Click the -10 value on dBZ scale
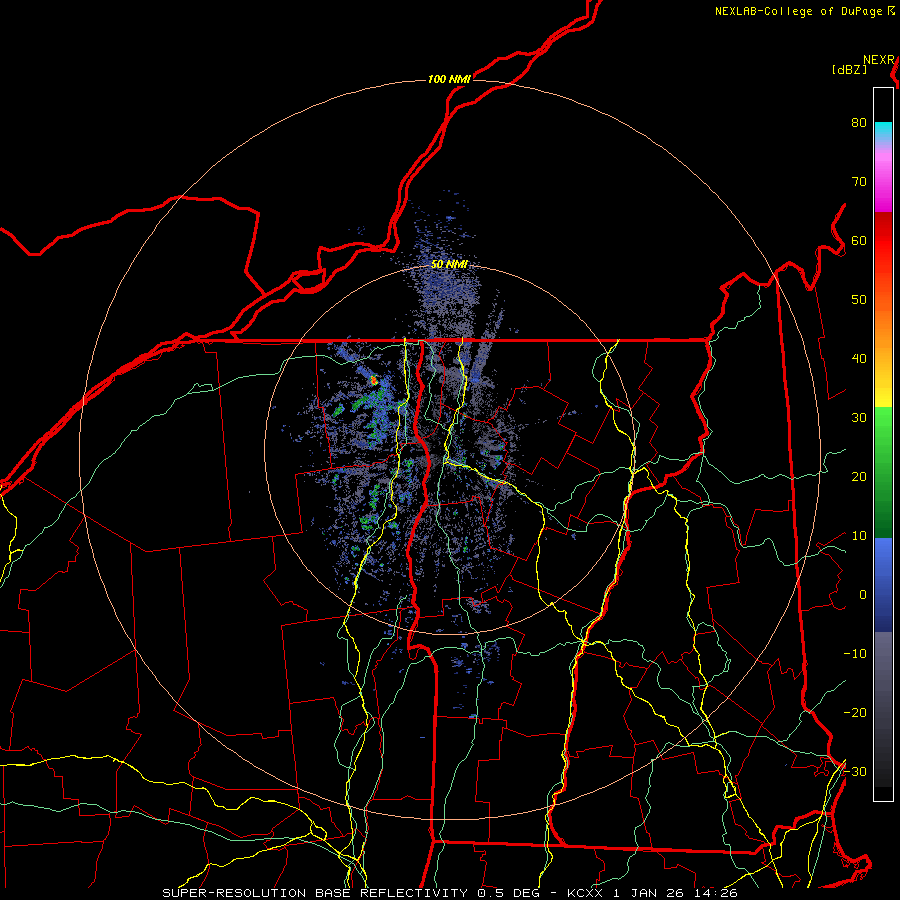 pyautogui.click(x=855, y=653)
